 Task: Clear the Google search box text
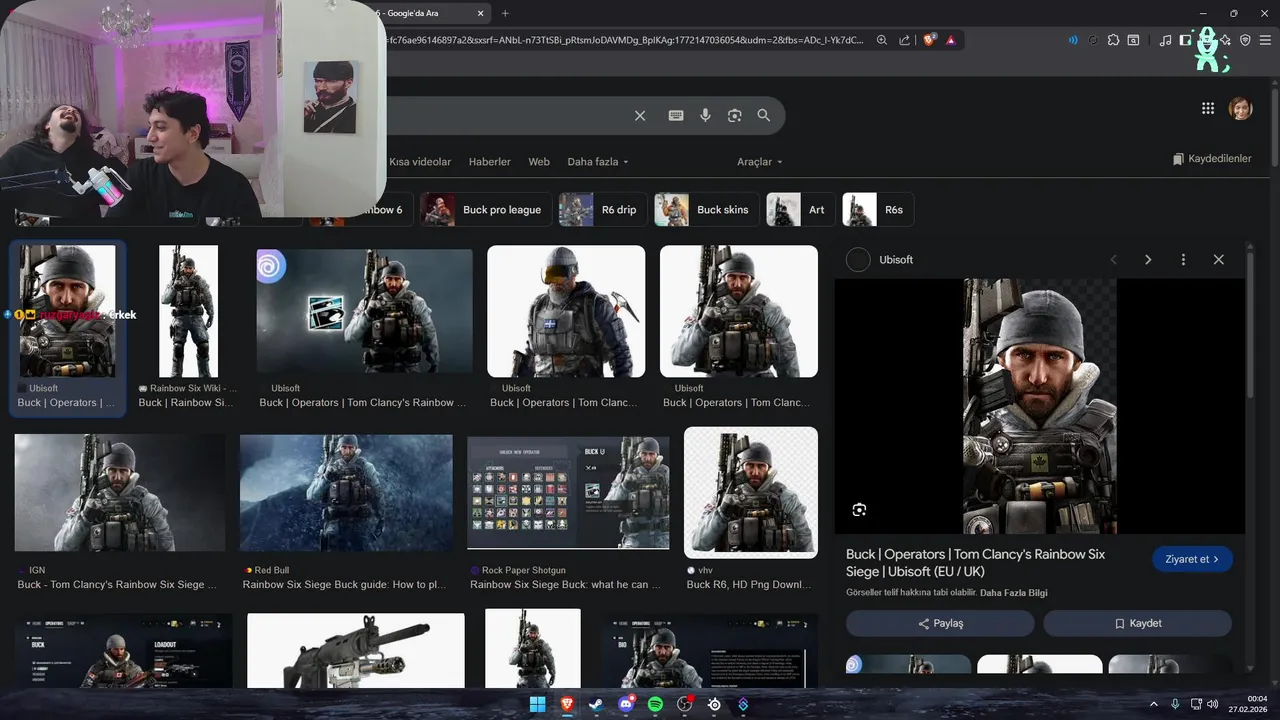(640, 116)
